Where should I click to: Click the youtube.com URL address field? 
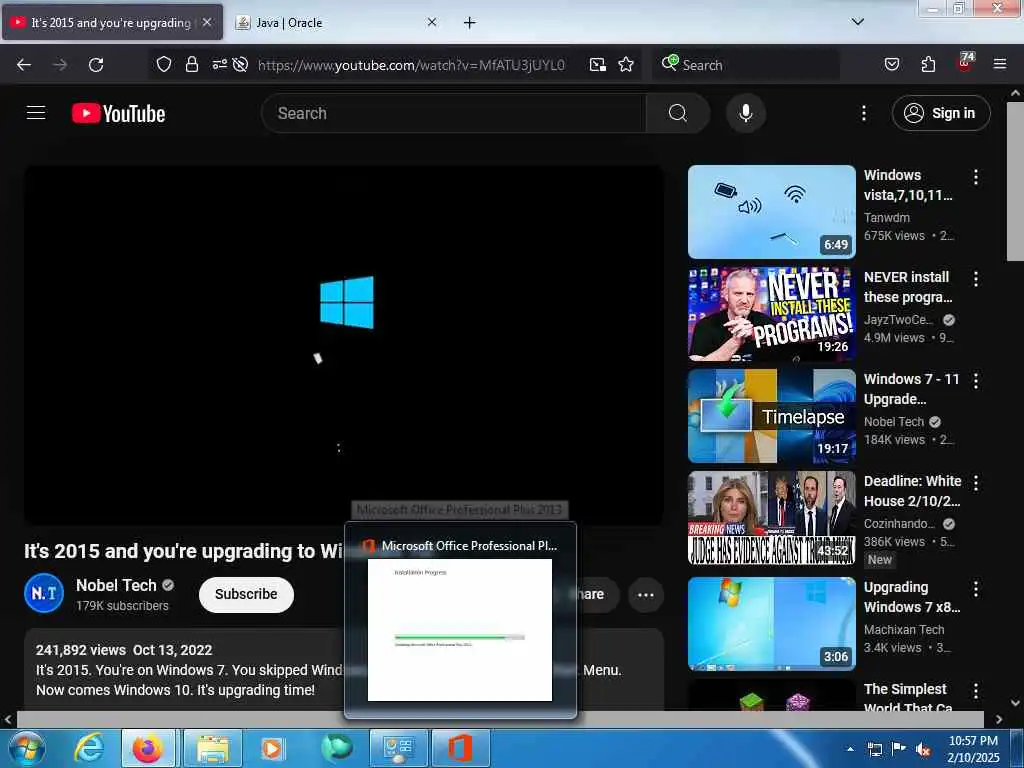pyautogui.click(x=411, y=65)
